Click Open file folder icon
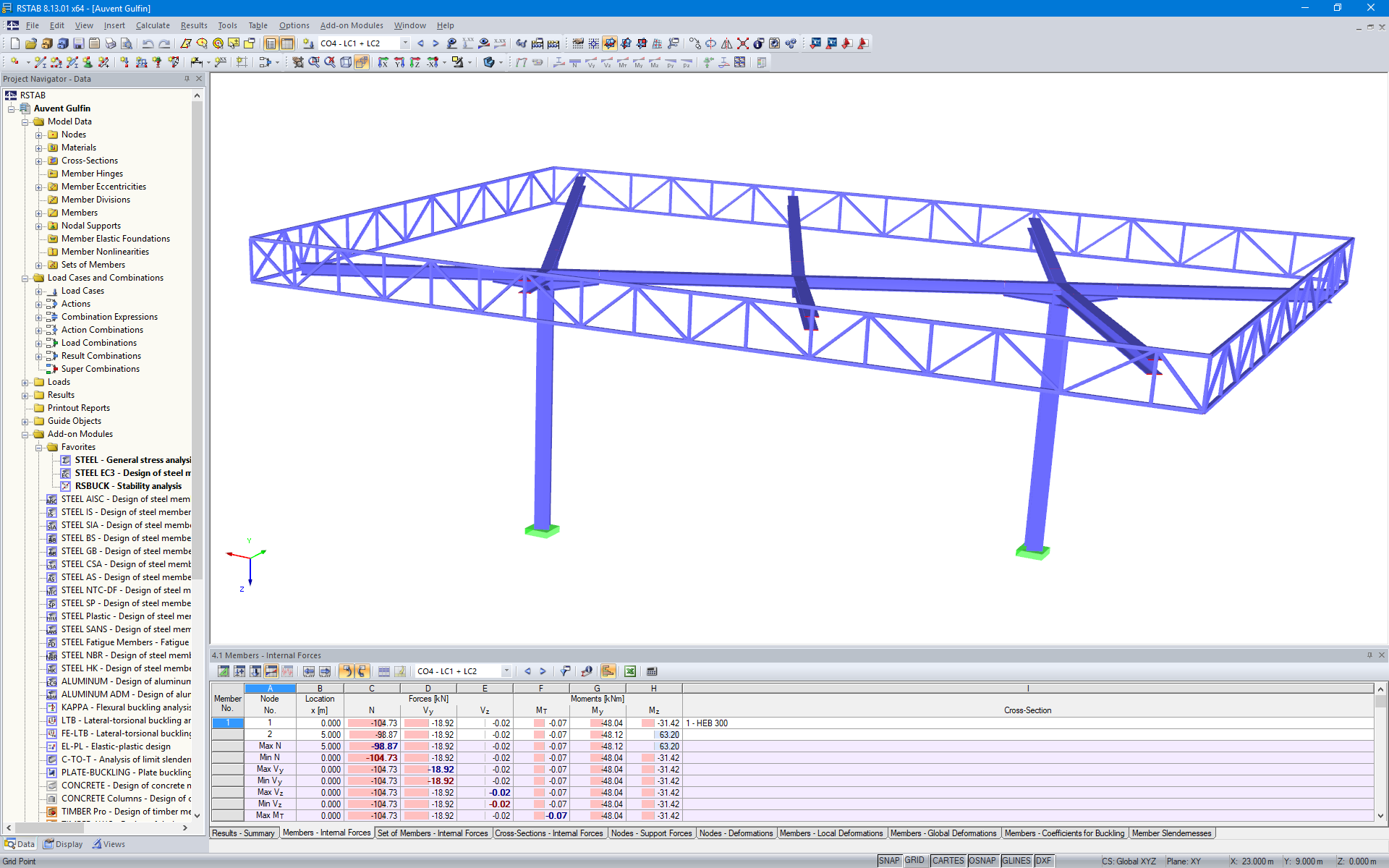Image resolution: width=1389 pixels, height=868 pixels. [x=30, y=43]
